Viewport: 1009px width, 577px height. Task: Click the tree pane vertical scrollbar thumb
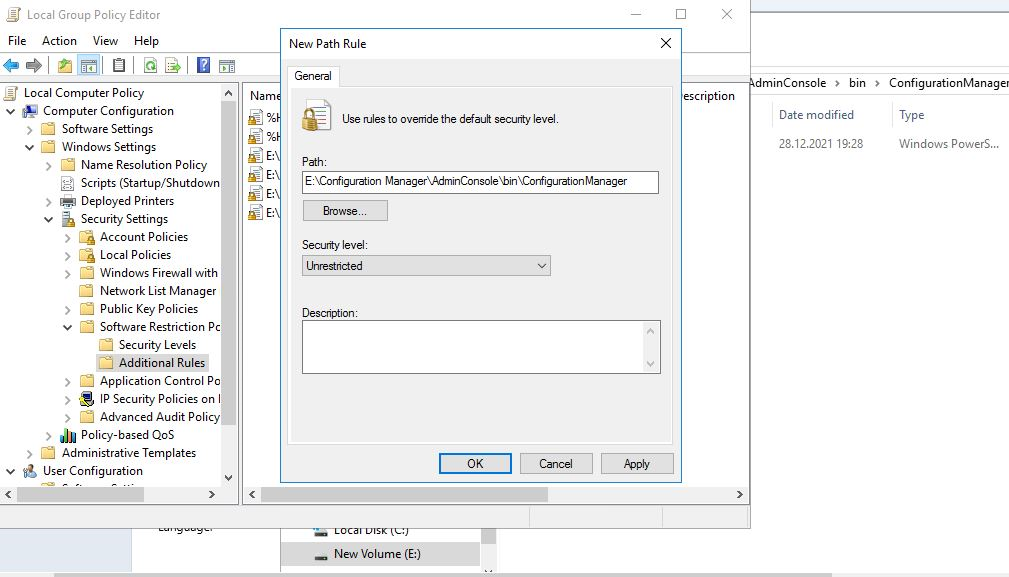[228, 264]
